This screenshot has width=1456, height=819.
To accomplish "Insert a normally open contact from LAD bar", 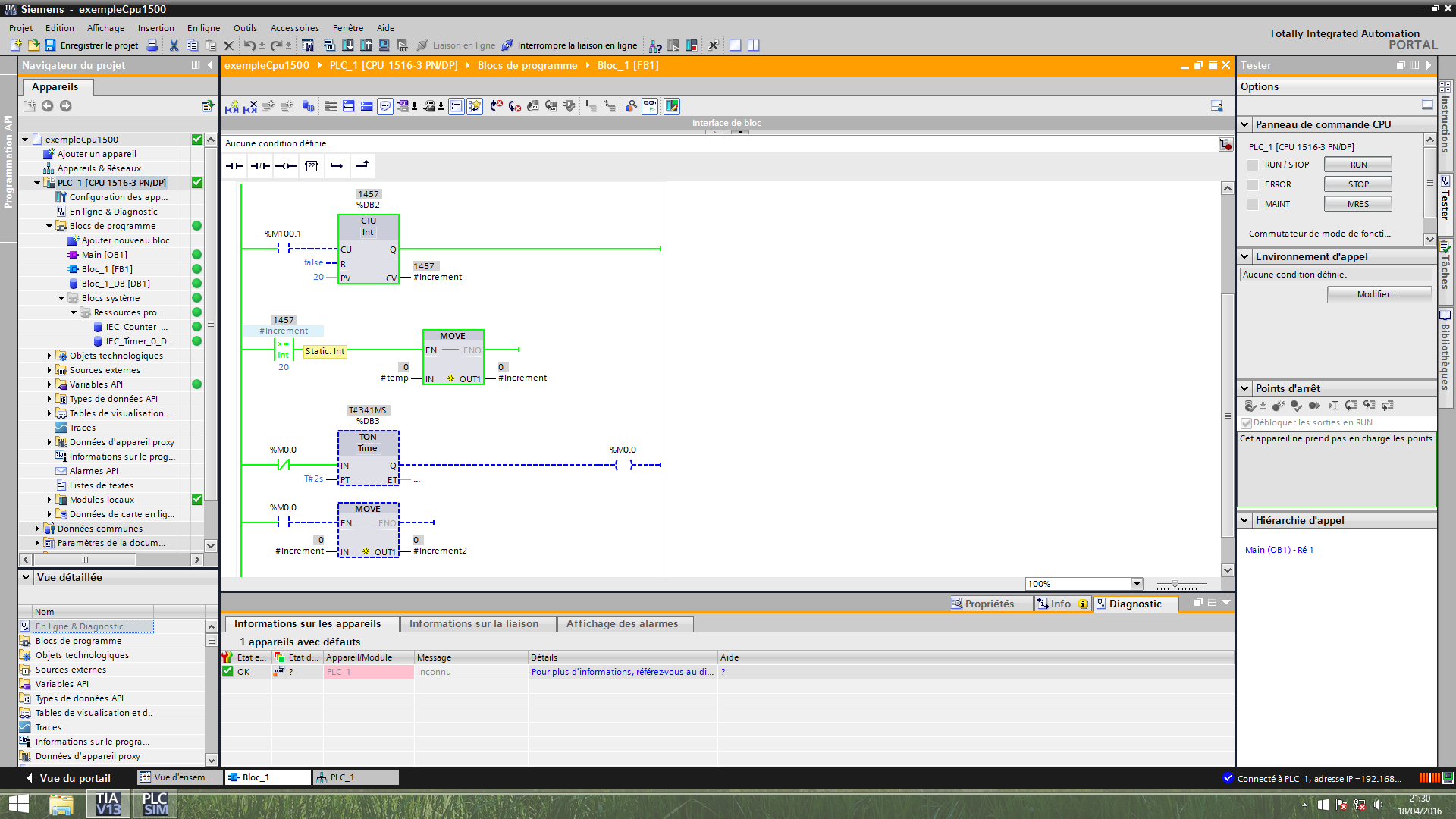I will pos(234,166).
